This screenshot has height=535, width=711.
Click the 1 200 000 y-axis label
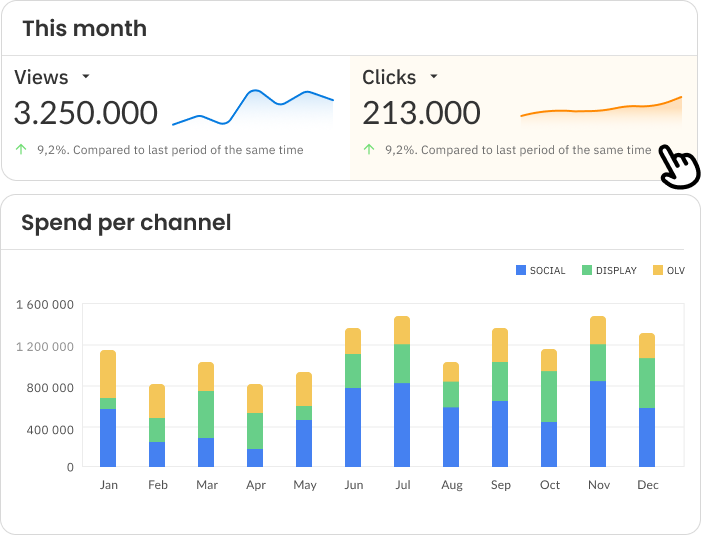(x=45, y=347)
